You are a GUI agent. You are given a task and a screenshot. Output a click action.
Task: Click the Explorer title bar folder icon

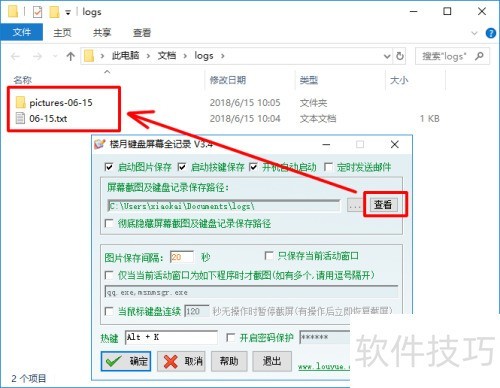(x=13, y=12)
